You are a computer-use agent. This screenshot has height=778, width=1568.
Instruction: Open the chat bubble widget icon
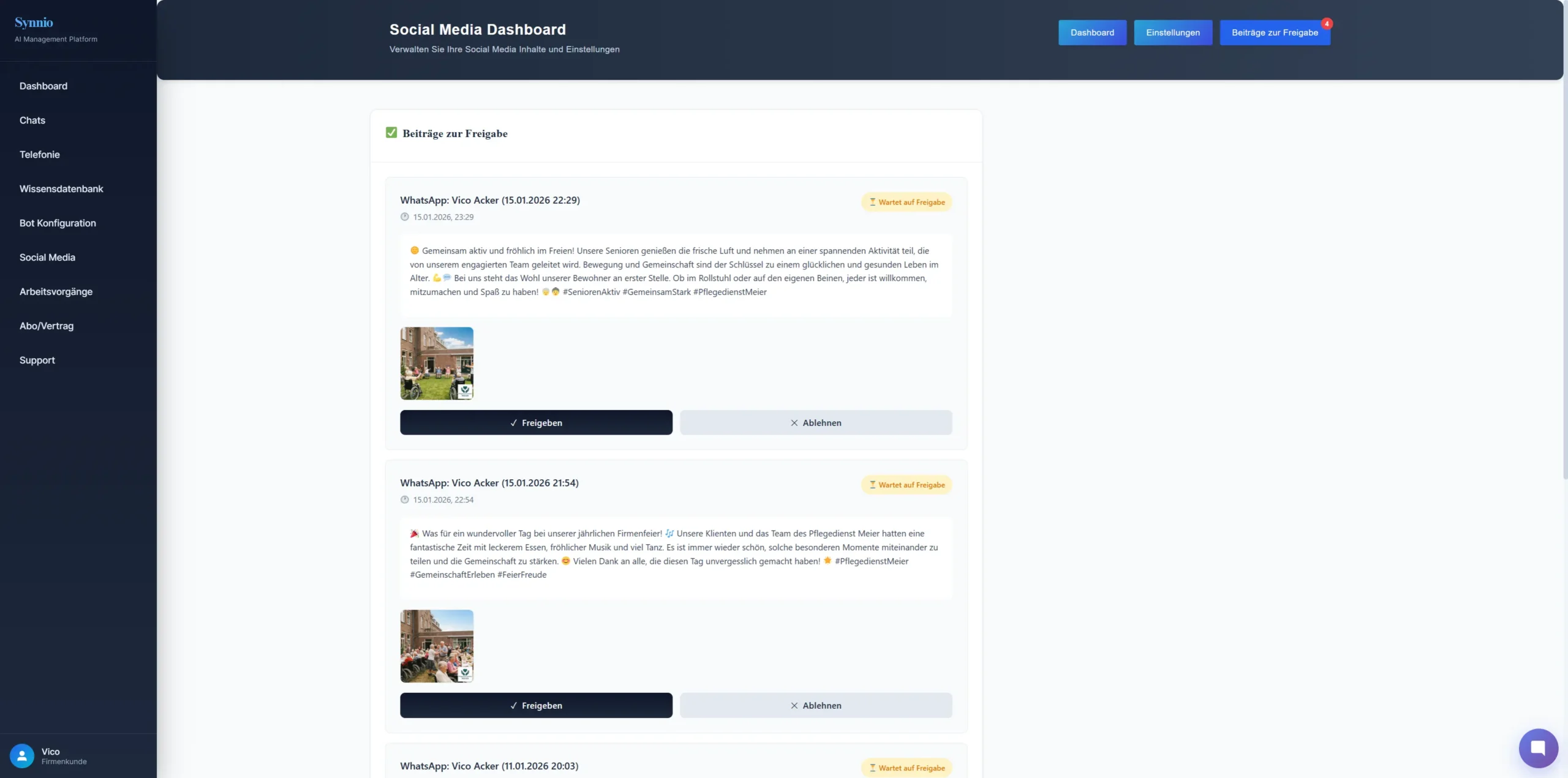[x=1538, y=747]
